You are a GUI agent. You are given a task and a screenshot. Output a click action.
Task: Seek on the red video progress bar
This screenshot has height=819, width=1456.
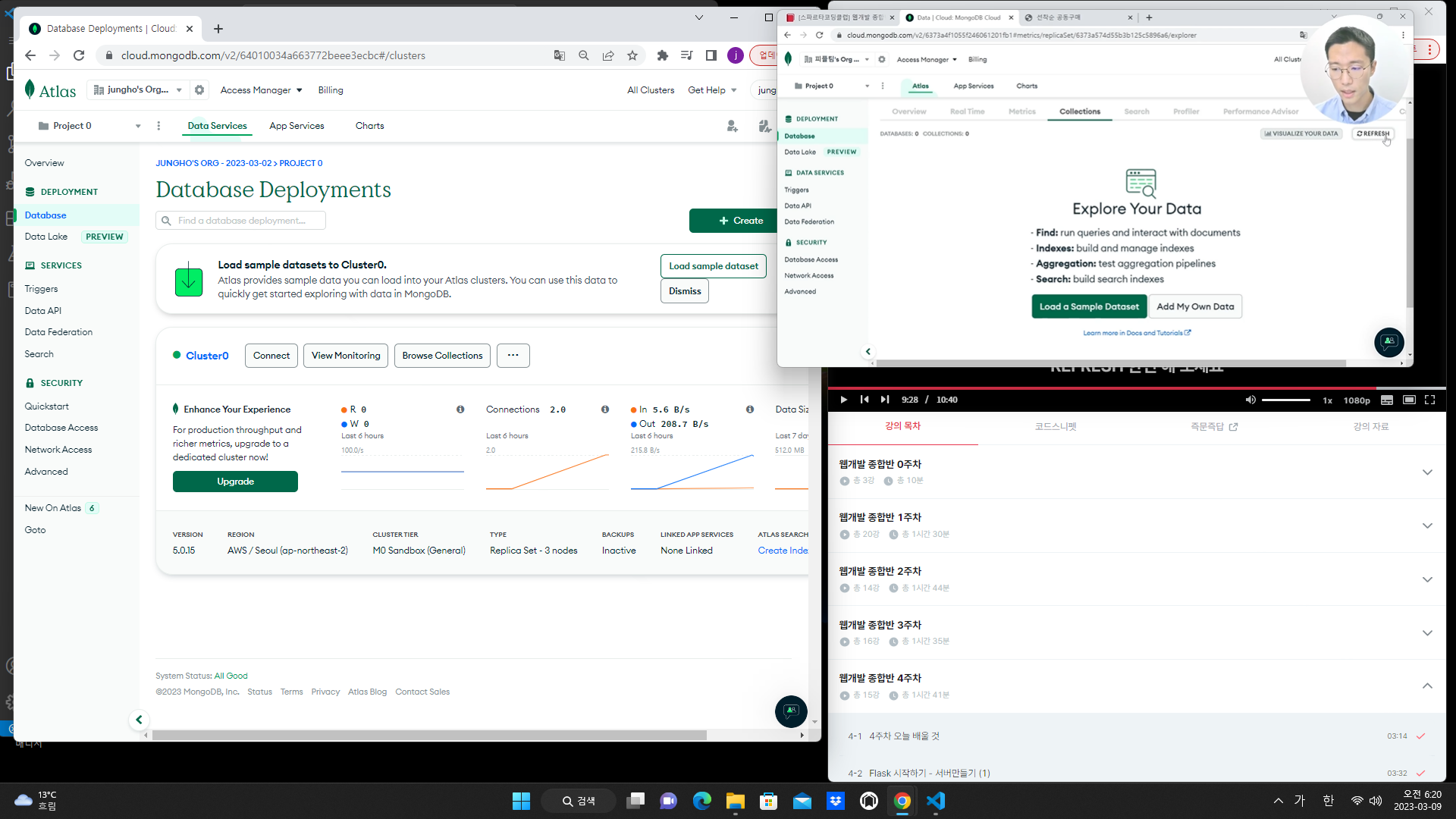[x=1137, y=388]
